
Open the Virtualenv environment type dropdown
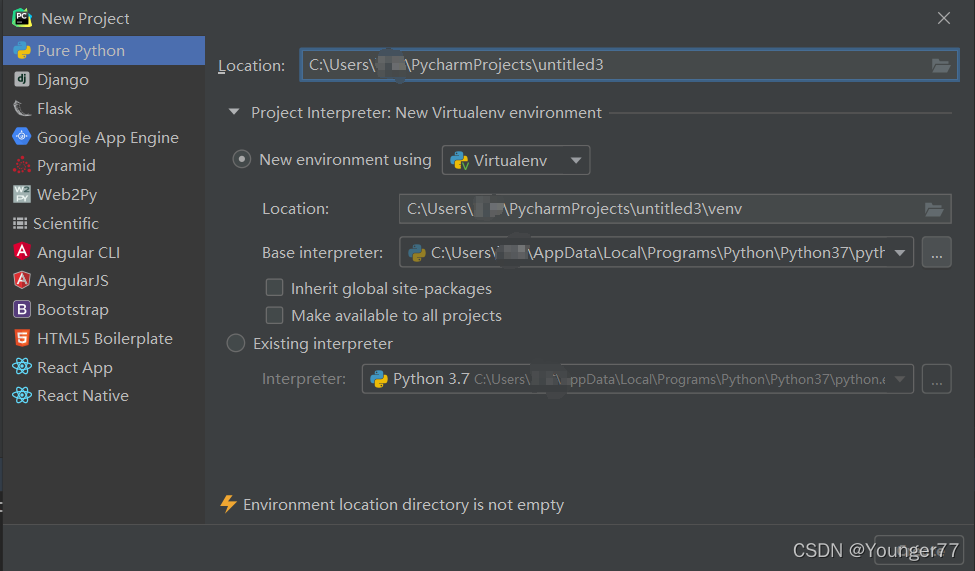click(x=515, y=160)
